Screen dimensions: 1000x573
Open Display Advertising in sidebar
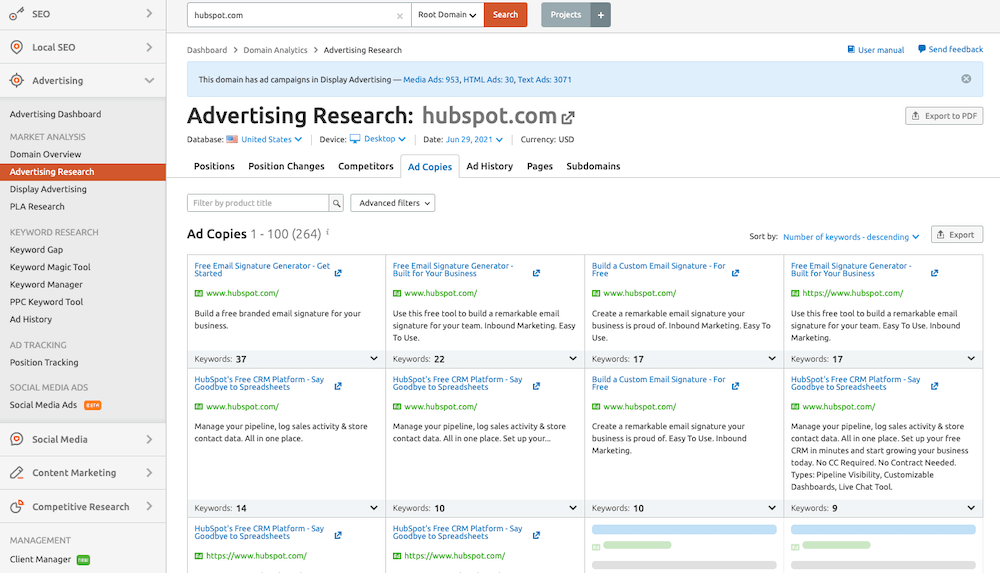click(48, 189)
